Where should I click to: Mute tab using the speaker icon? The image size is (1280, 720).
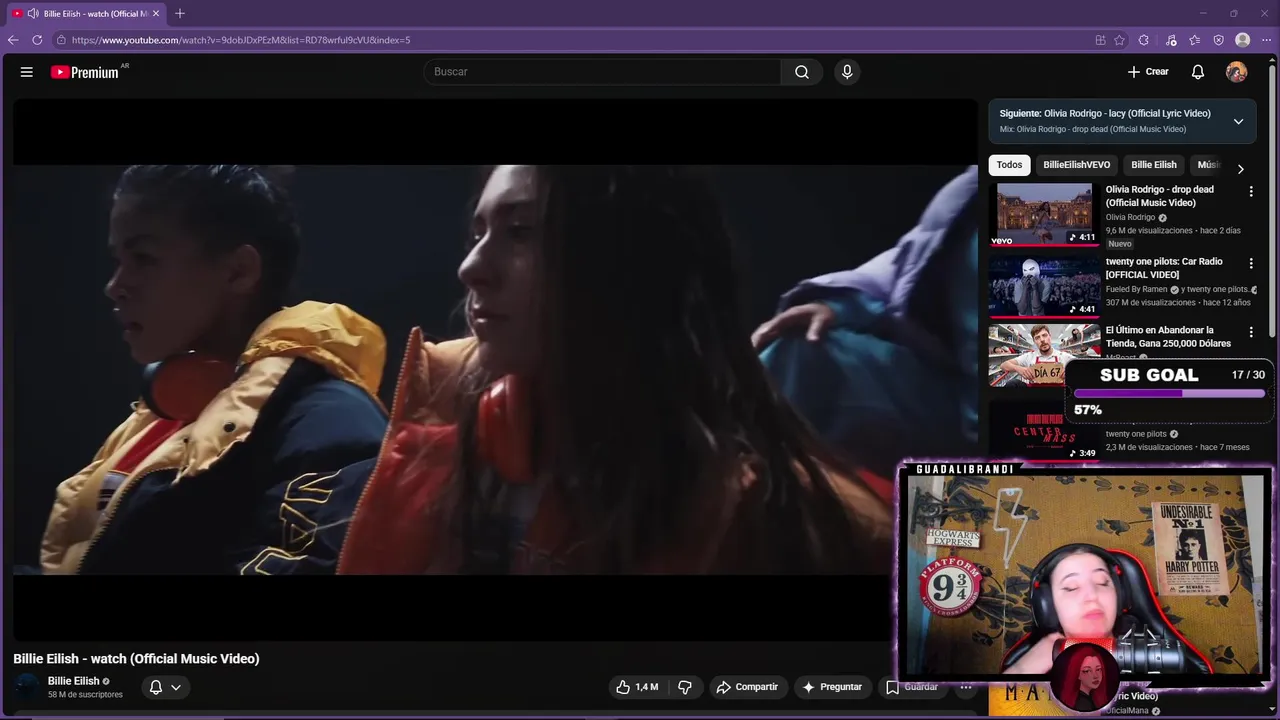point(33,13)
